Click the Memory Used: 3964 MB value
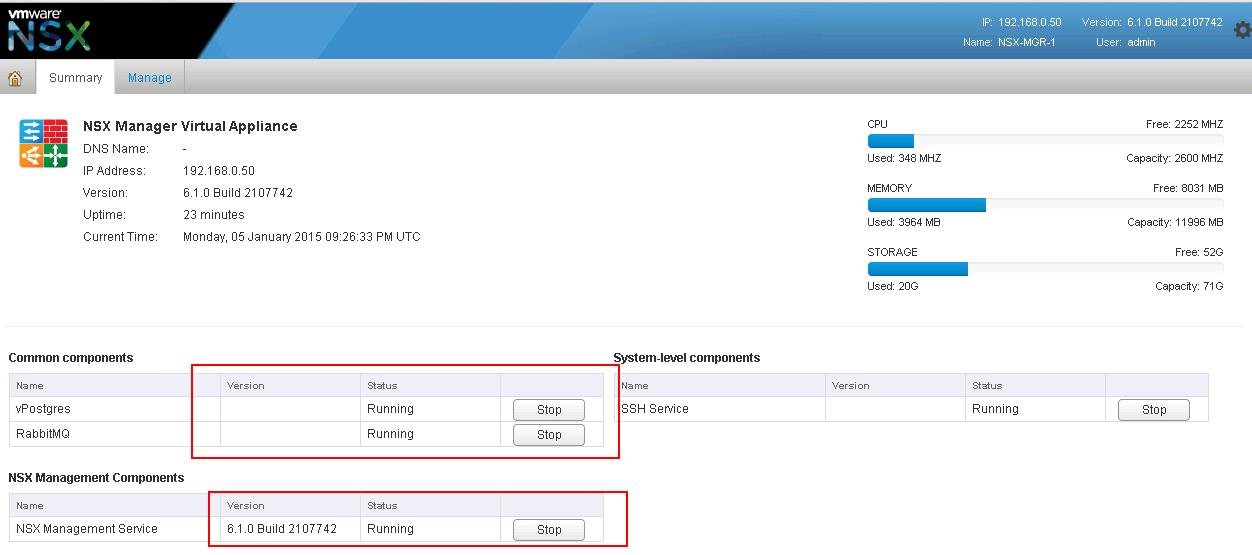 [905, 222]
